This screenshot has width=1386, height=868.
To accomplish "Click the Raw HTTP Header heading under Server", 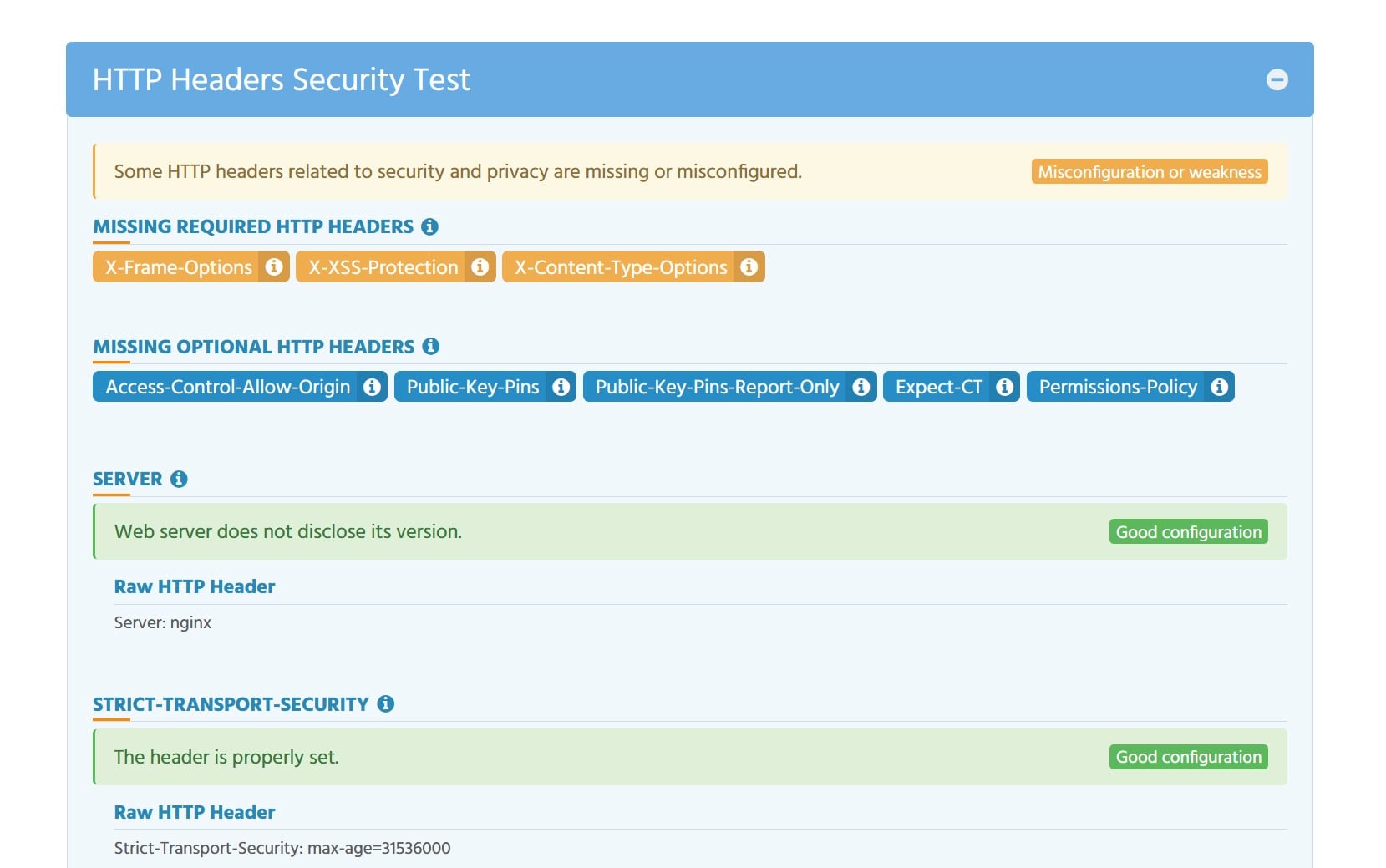I will point(195,586).
